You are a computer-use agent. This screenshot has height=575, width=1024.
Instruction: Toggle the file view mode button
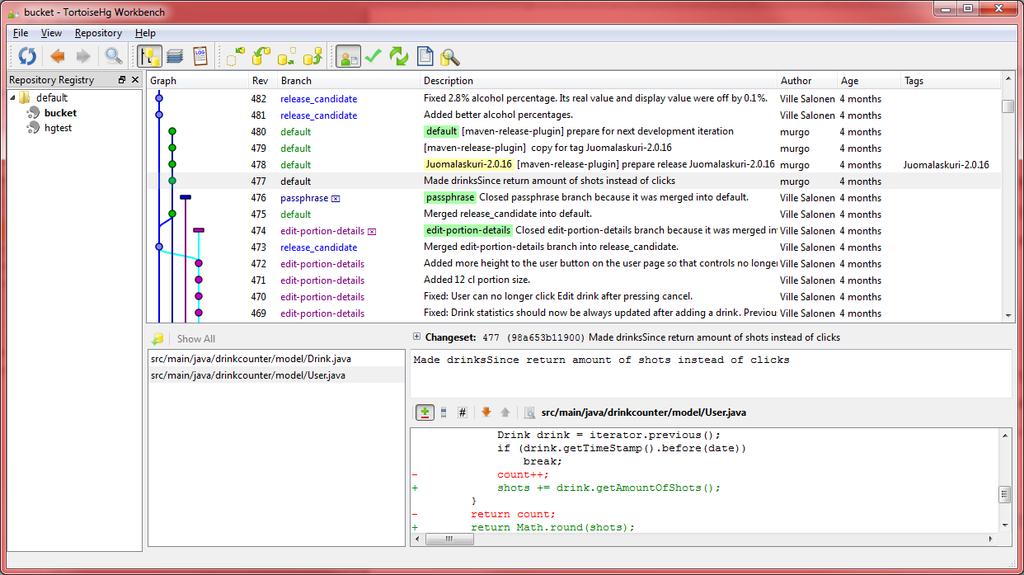443,412
